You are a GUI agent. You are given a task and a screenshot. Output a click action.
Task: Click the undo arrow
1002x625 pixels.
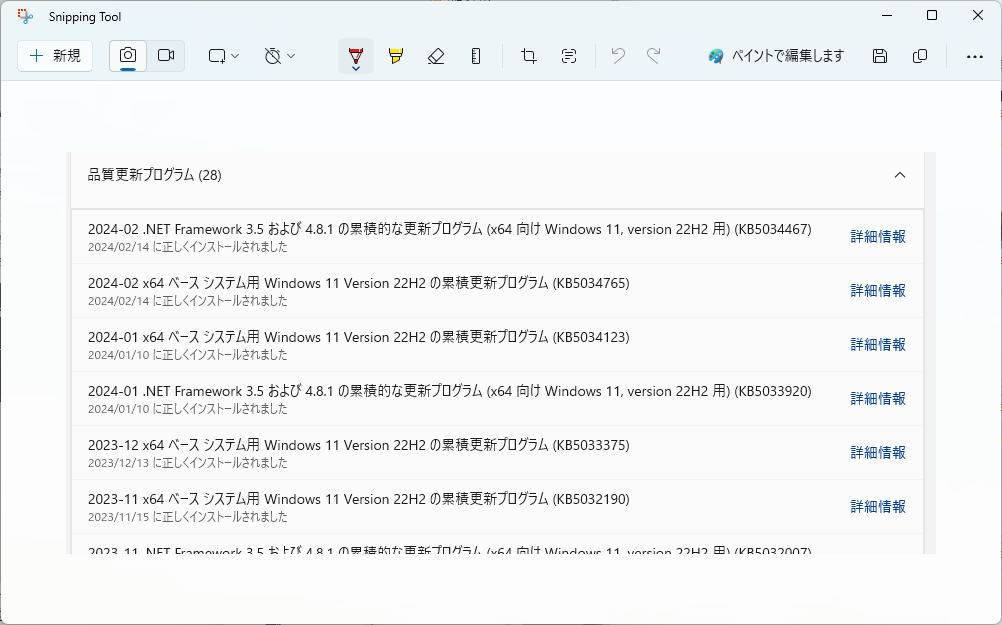(618, 56)
